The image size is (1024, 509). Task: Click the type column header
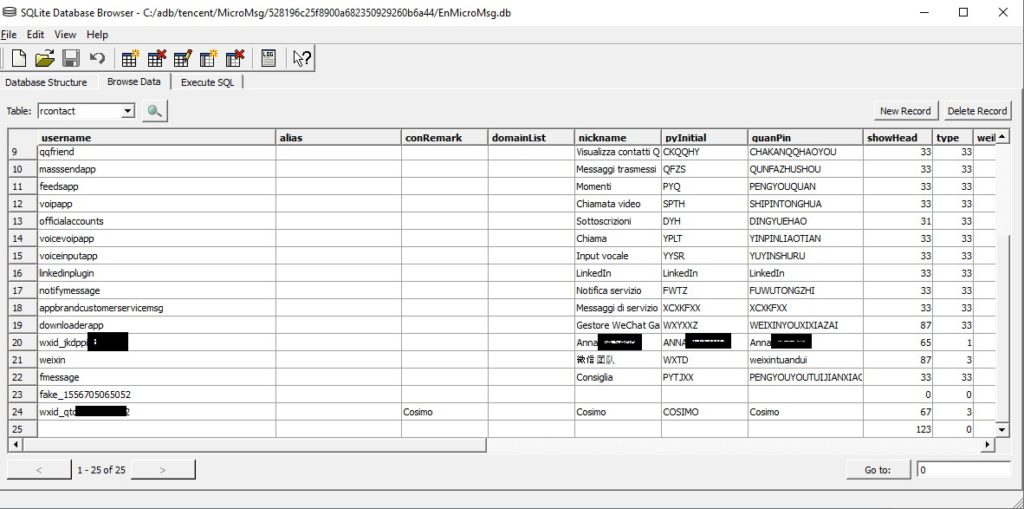click(953, 138)
